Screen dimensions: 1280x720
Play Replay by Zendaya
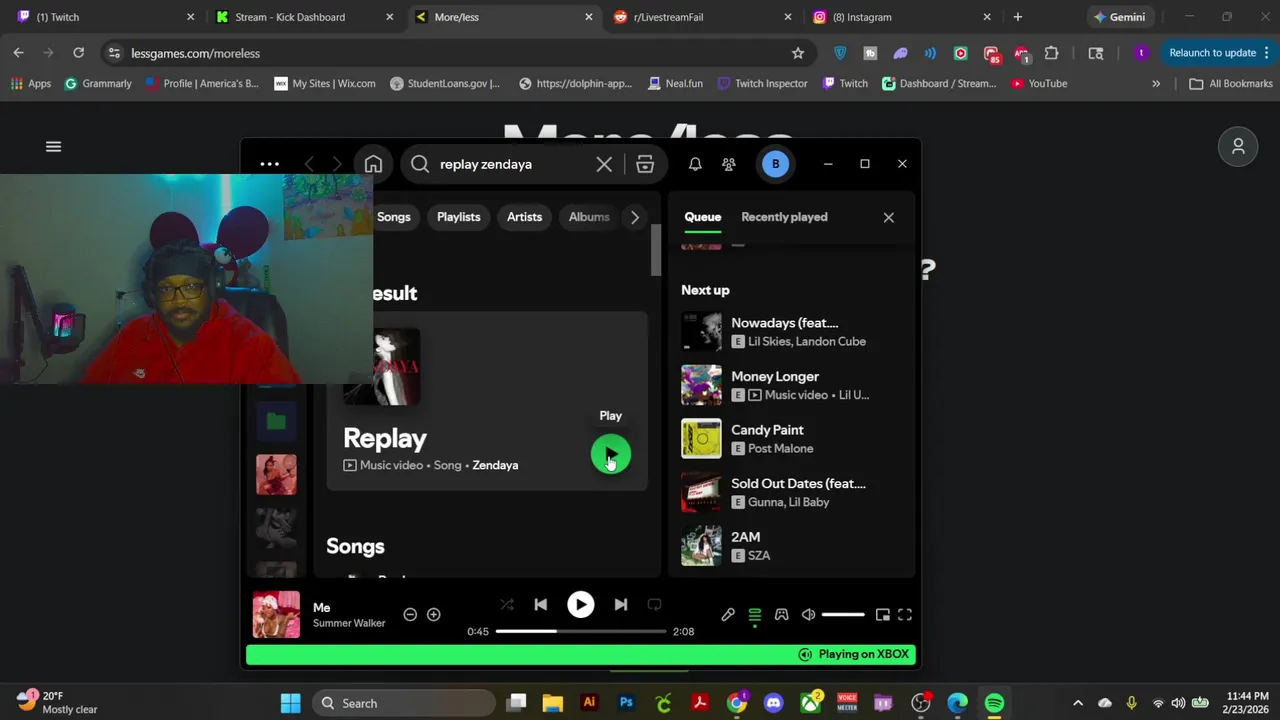[x=610, y=455]
